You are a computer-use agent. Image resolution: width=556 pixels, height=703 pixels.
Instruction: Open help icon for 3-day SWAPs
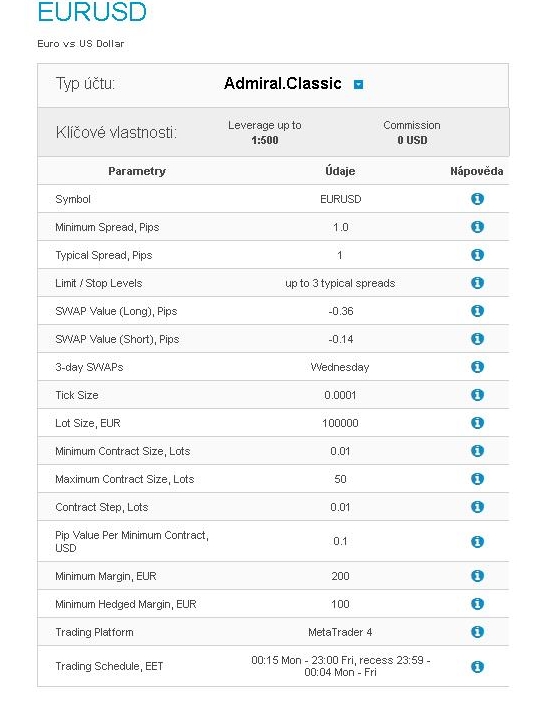click(x=477, y=367)
